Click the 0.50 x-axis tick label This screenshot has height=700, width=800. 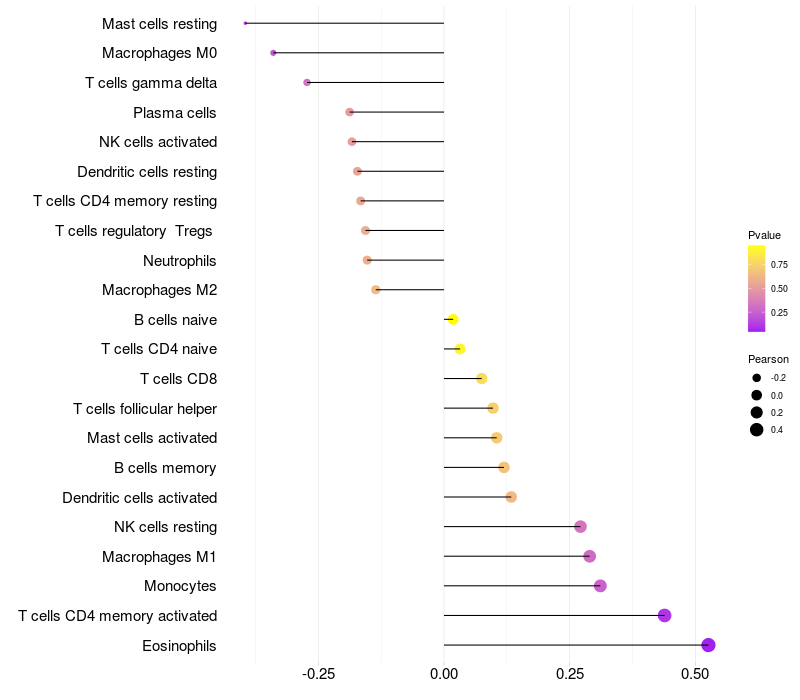point(695,675)
